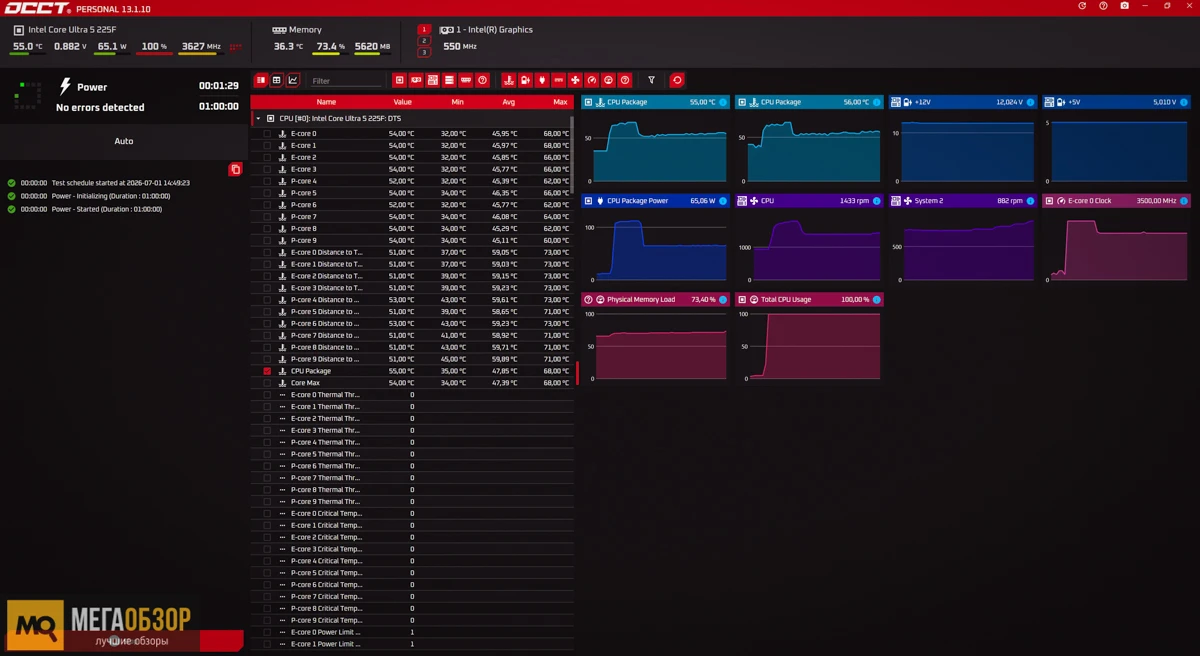
Task: Reset min/max values with the refresh icon
Action: tap(677, 80)
